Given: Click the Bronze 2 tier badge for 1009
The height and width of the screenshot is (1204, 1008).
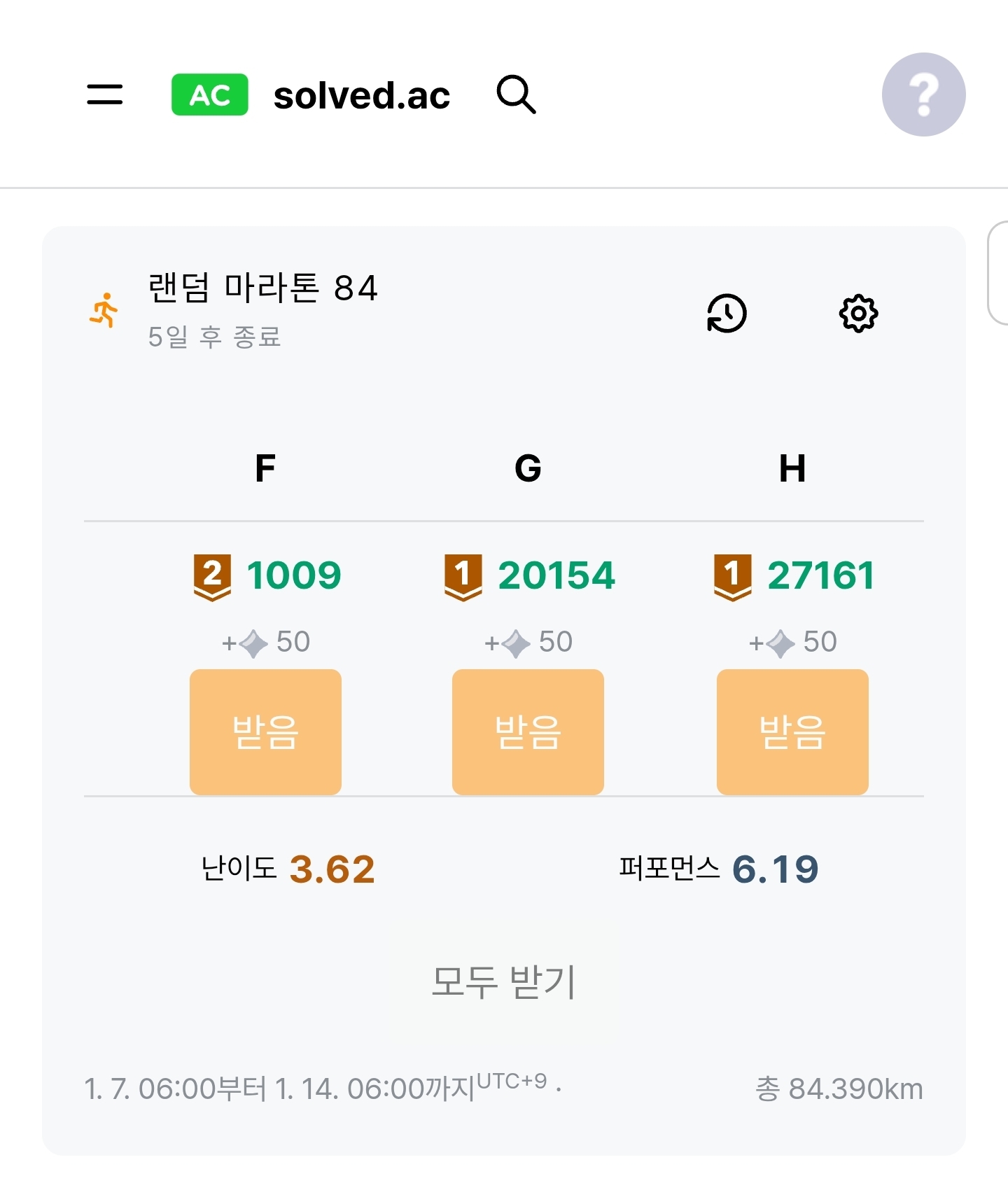Looking at the screenshot, I should [x=212, y=577].
